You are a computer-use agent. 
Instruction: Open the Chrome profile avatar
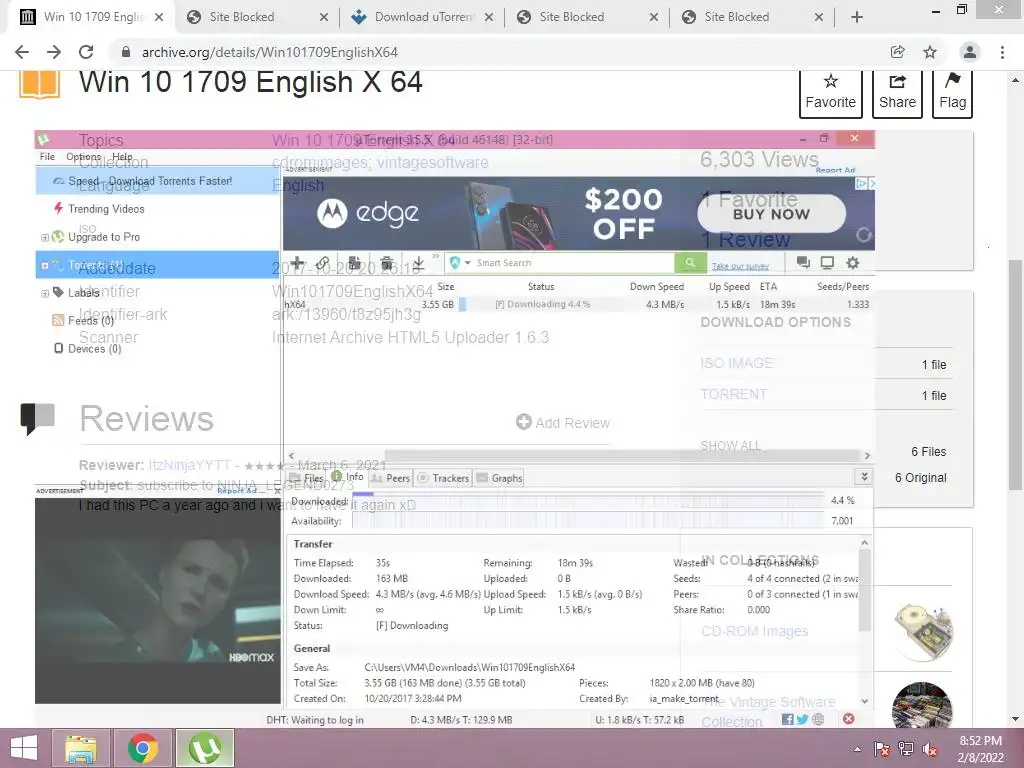[970, 52]
